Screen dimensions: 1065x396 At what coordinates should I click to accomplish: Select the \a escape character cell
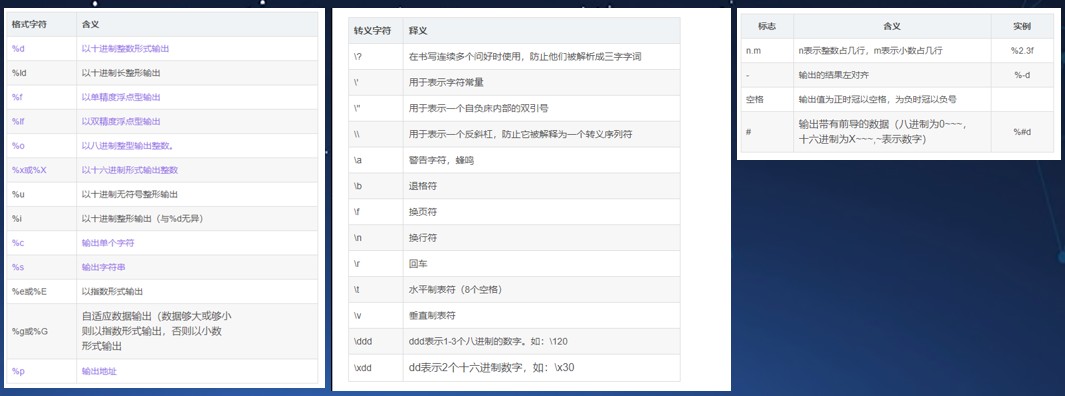(376, 160)
